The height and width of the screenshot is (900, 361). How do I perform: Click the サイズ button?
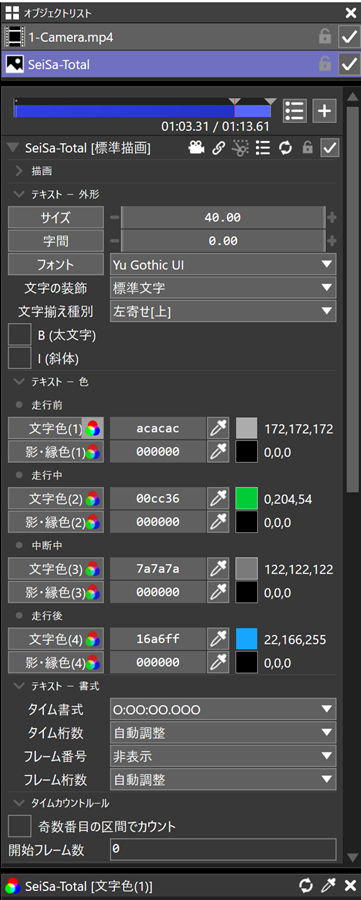[56, 218]
